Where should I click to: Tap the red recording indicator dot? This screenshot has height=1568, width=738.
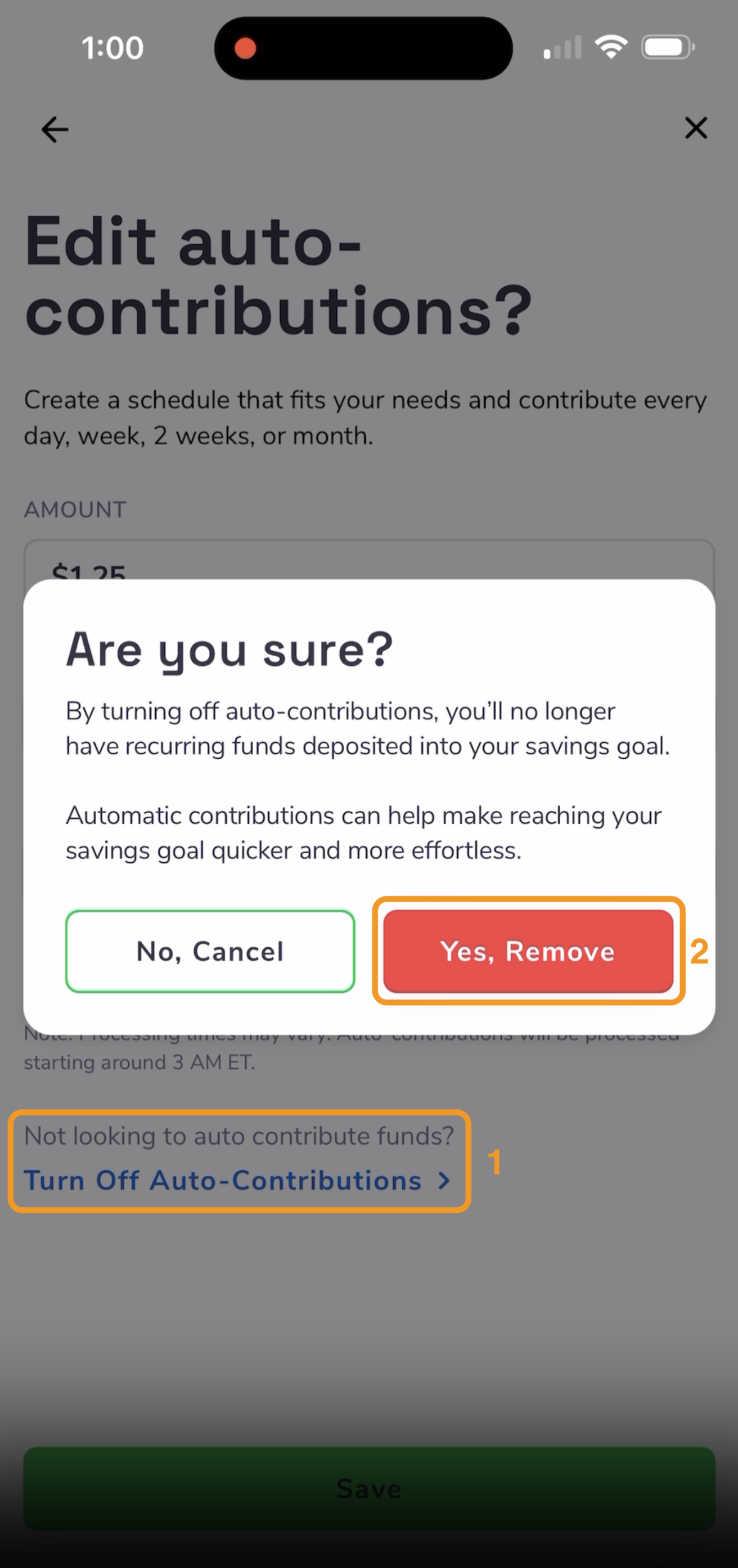pyautogui.click(x=245, y=48)
